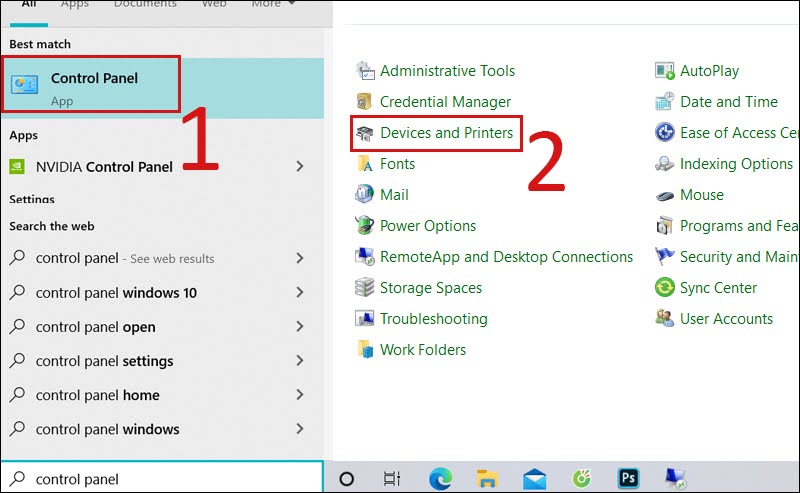Select 'control panel home' web suggestion
This screenshot has height=493, width=800.
pyautogui.click(x=97, y=395)
